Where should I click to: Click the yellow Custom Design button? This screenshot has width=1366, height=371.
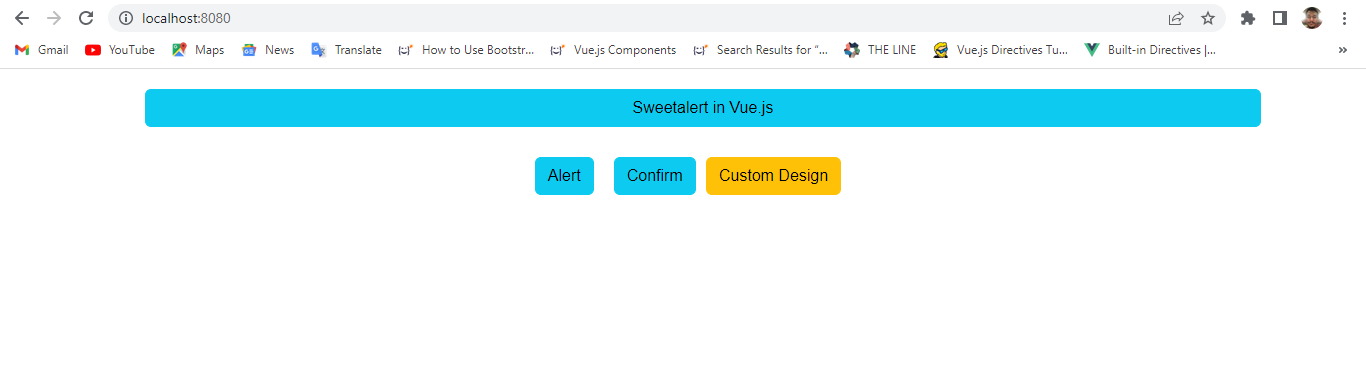click(773, 176)
